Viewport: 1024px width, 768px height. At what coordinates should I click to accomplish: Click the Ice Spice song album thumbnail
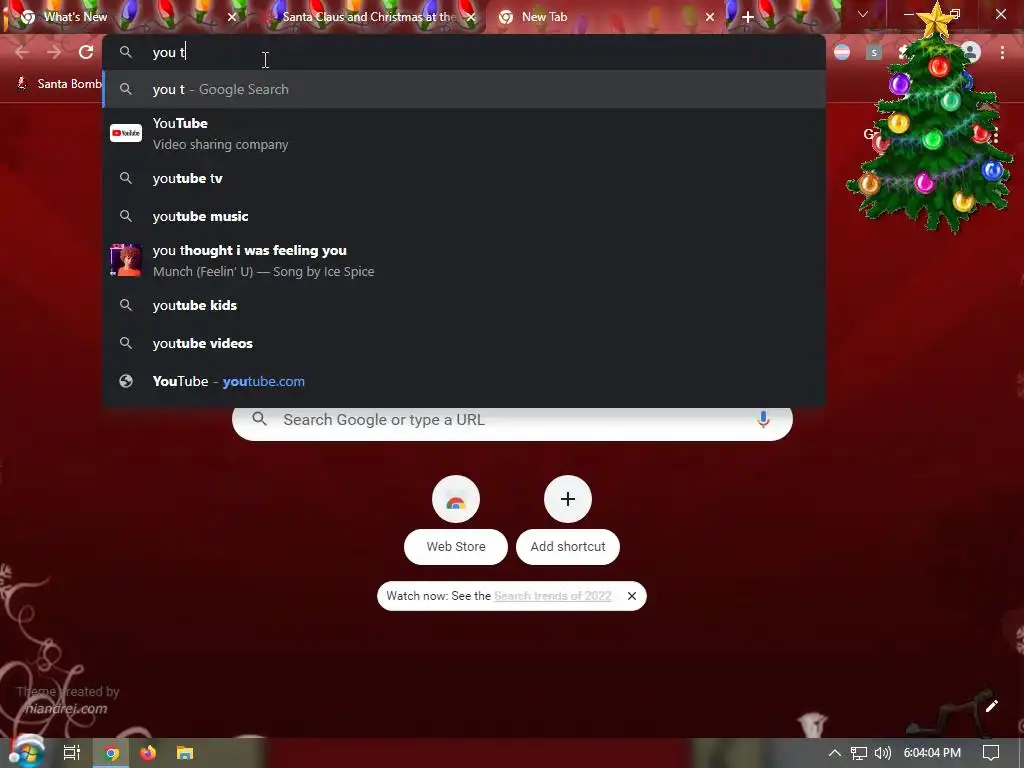[125, 261]
